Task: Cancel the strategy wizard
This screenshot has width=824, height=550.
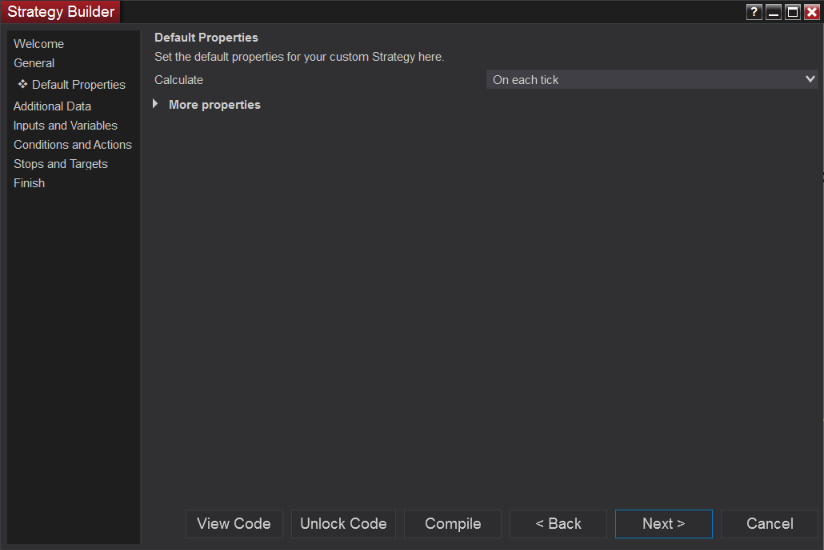Action: point(770,524)
